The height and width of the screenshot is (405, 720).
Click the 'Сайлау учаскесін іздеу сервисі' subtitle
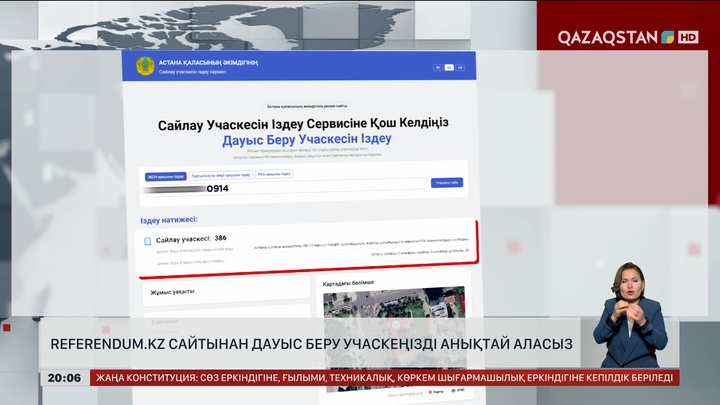(192, 72)
